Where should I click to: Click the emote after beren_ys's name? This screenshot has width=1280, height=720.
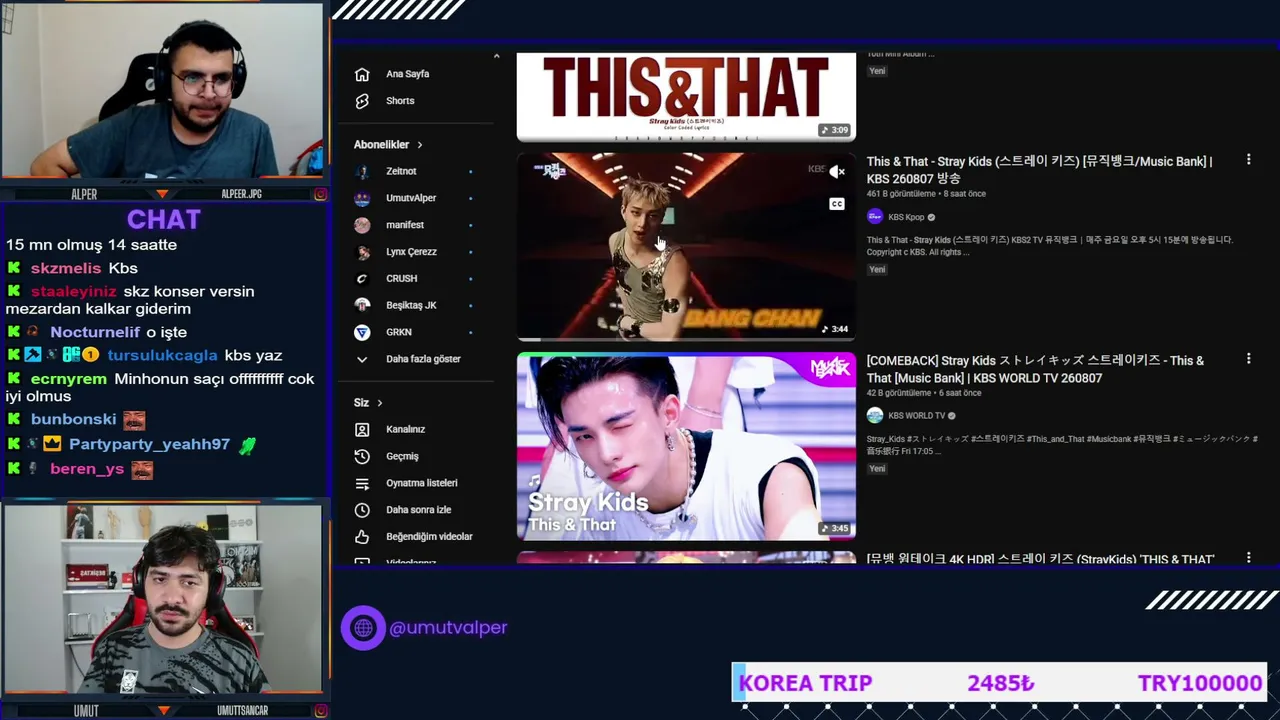[142, 469]
